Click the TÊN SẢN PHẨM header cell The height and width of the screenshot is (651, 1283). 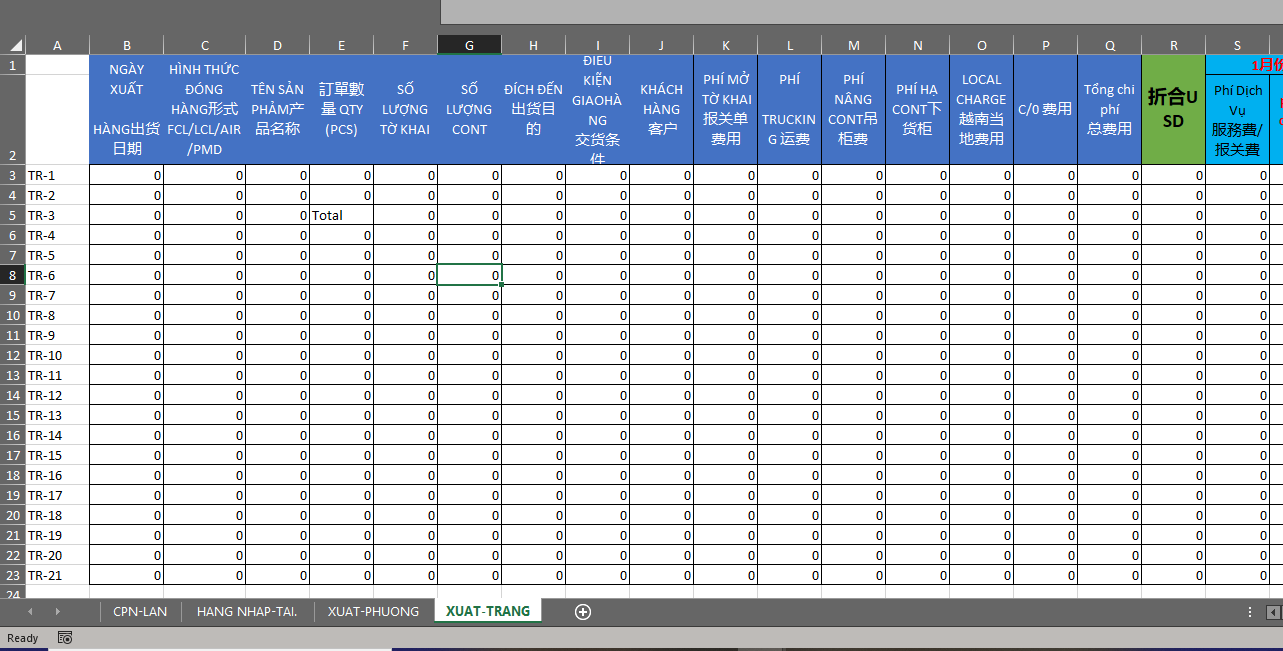pyautogui.click(x=277, y=110)
